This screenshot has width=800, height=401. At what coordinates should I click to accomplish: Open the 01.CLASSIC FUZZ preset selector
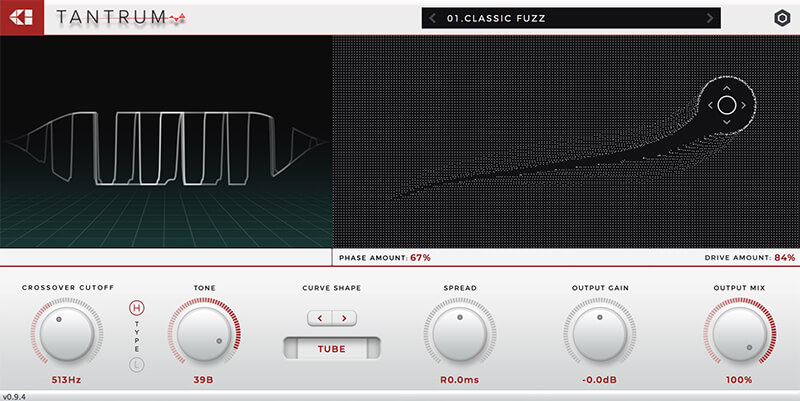point(571,18)
